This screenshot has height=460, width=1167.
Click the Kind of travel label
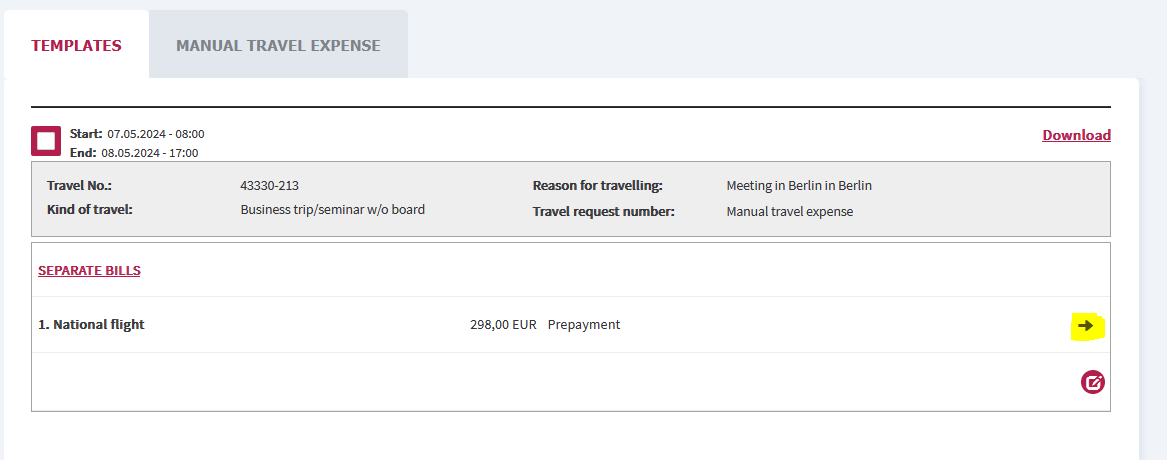tap(89, 209)
